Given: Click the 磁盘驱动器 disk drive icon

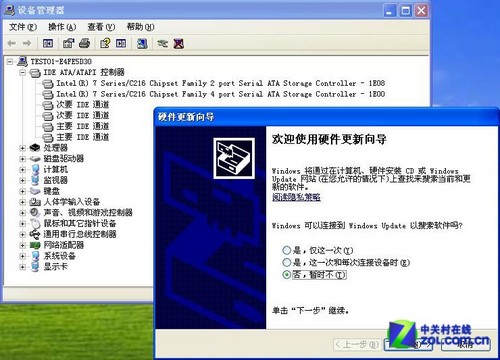Looking at the screenshot, I should coord(35,159).
